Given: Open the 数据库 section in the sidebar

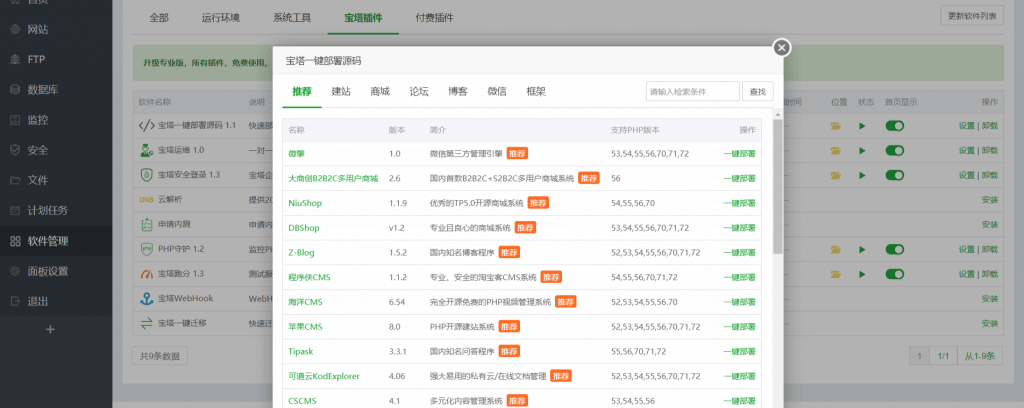Looking at the screenshot, I should coord(41,90).
